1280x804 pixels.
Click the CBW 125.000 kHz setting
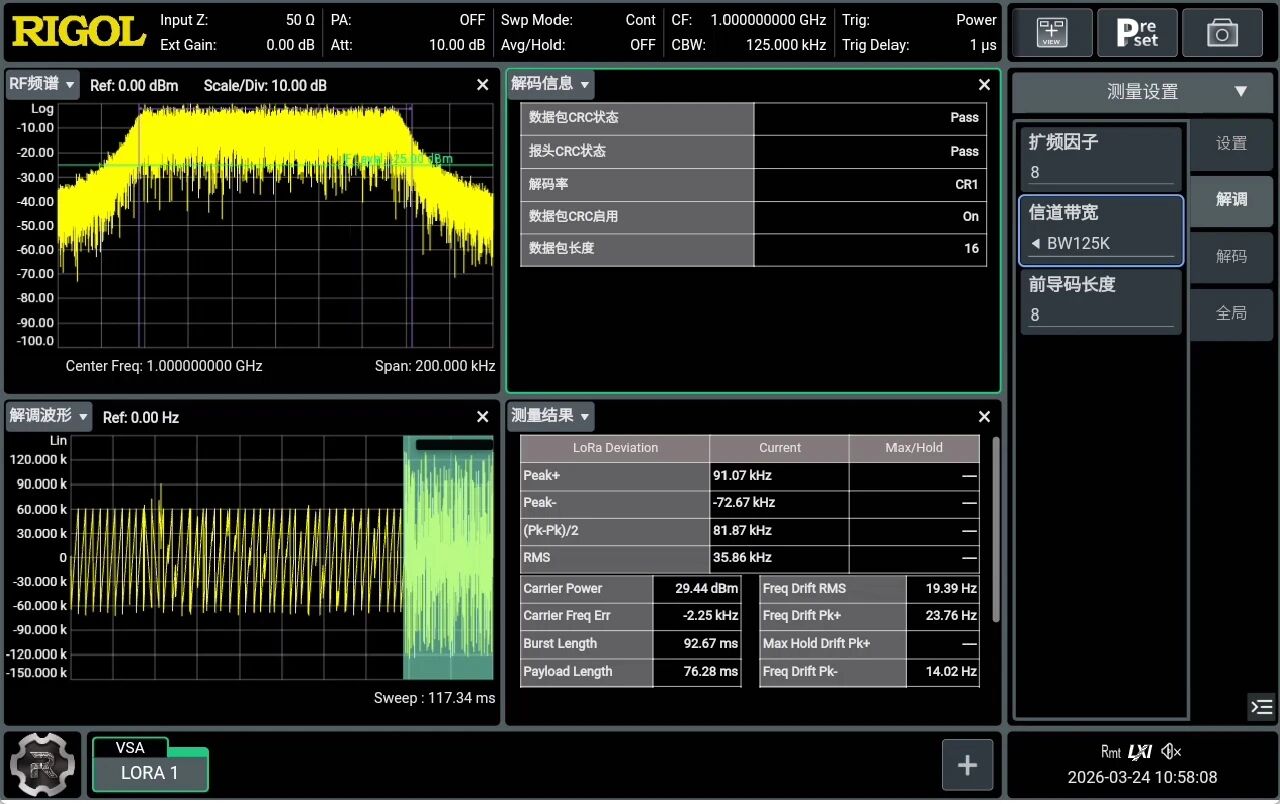pyautogui.click(x=749, y=45)
